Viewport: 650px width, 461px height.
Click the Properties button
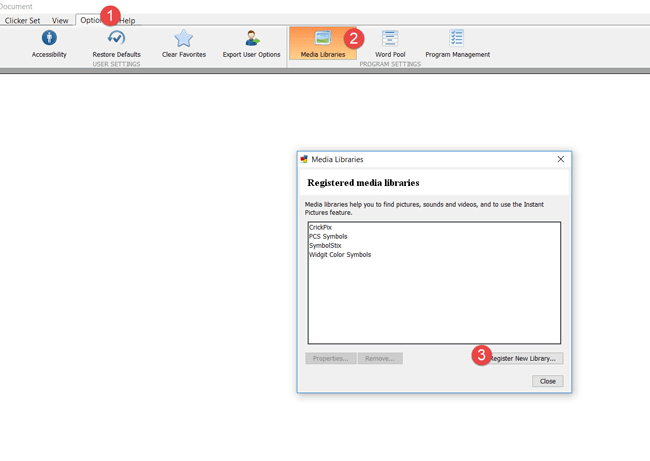coord(328,358)
